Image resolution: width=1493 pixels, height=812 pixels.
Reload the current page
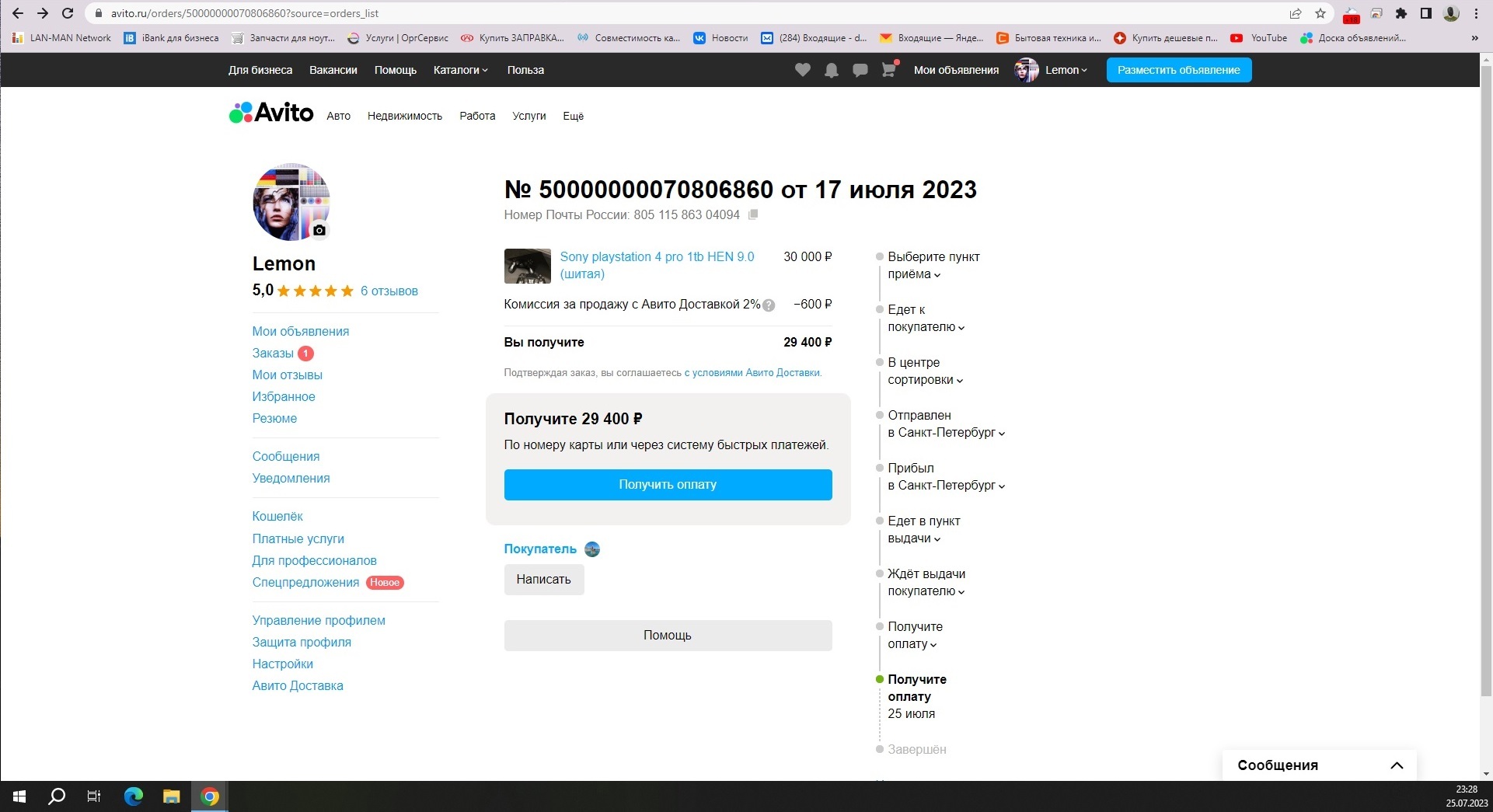[68, 13]
